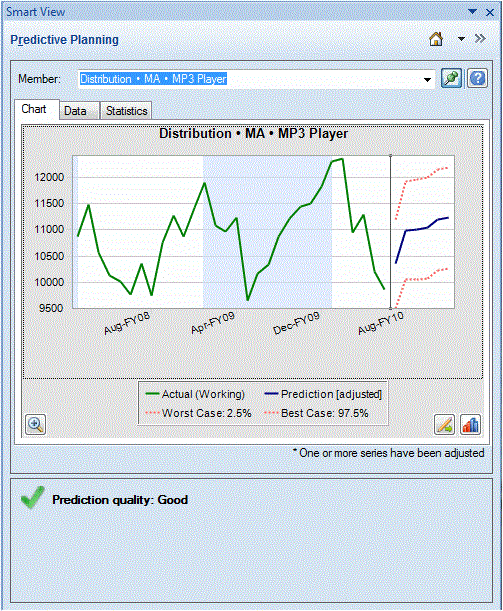Click the Best Case: 97.5% legend entry
This screenshot has width=503, height=611.
click(x=316, y=413)
